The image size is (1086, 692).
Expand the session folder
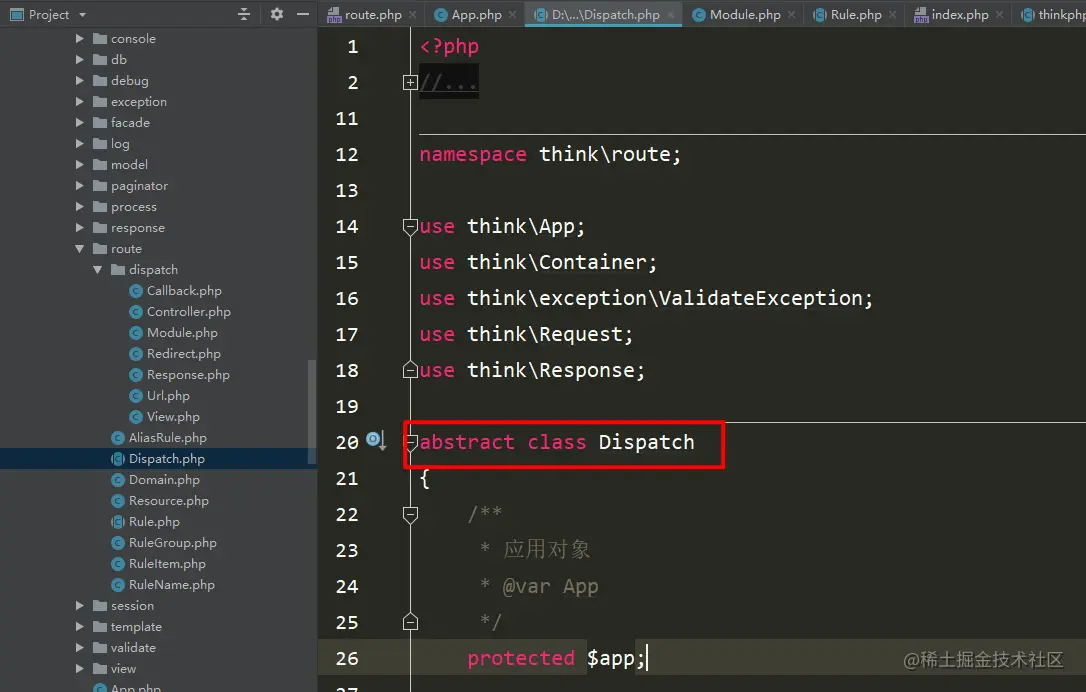80,605
